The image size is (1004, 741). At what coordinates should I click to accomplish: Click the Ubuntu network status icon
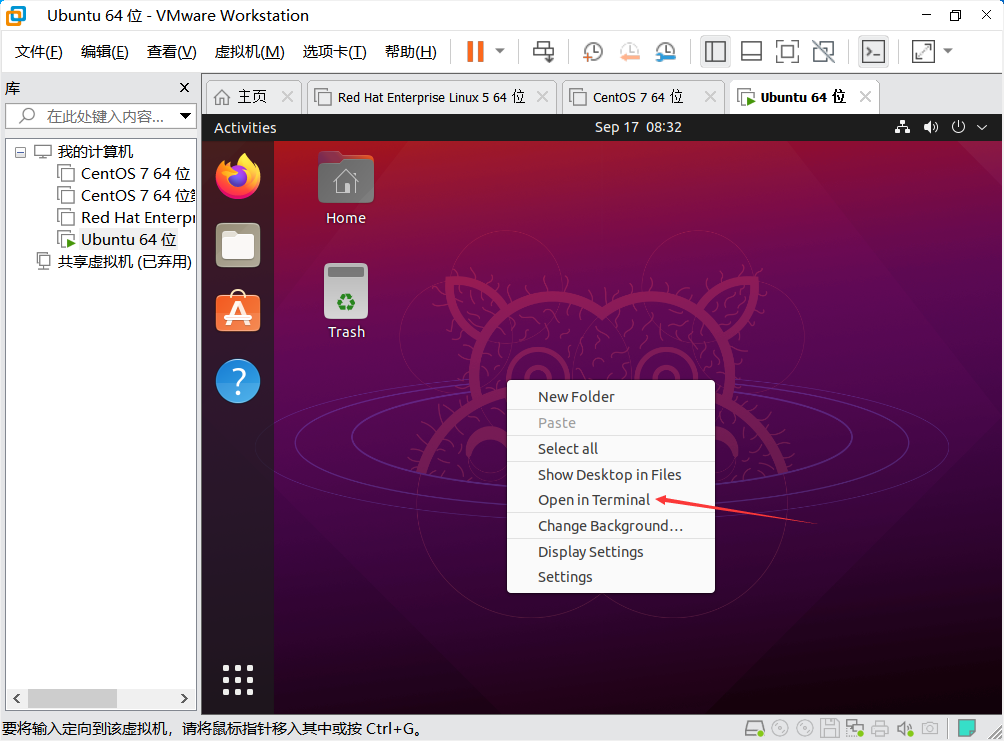coord(902,127)
